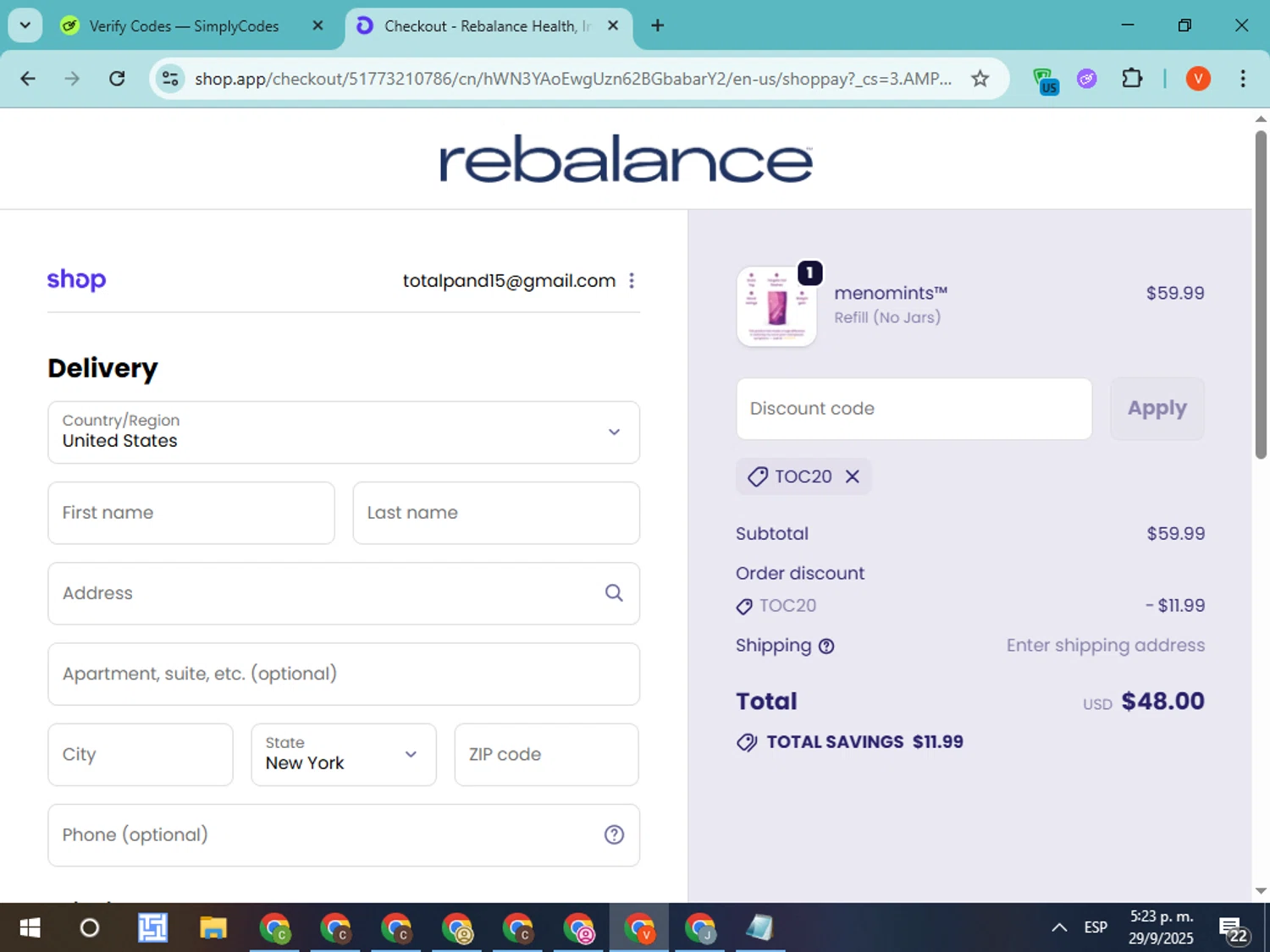Click the TOC20 applied code tag
1270x952 pixels.
[803, 476]
